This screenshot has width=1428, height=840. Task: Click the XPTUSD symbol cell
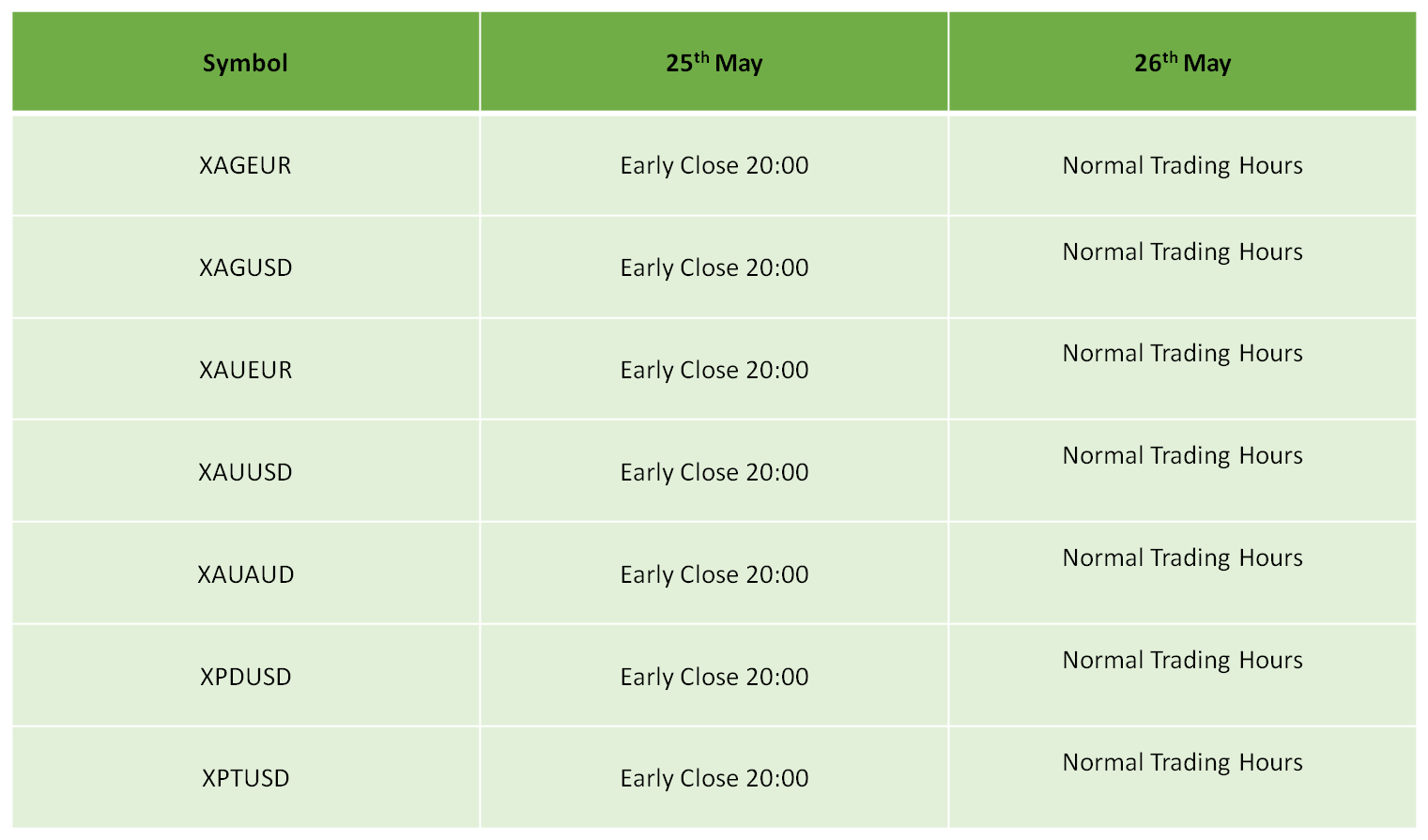click(245, 778)
